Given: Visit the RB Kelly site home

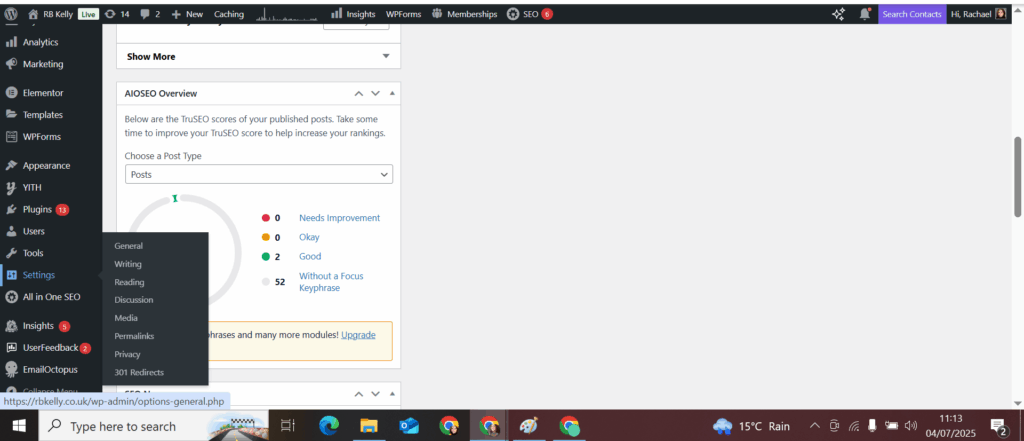Looking at the screenshot, I should (51, 14).
